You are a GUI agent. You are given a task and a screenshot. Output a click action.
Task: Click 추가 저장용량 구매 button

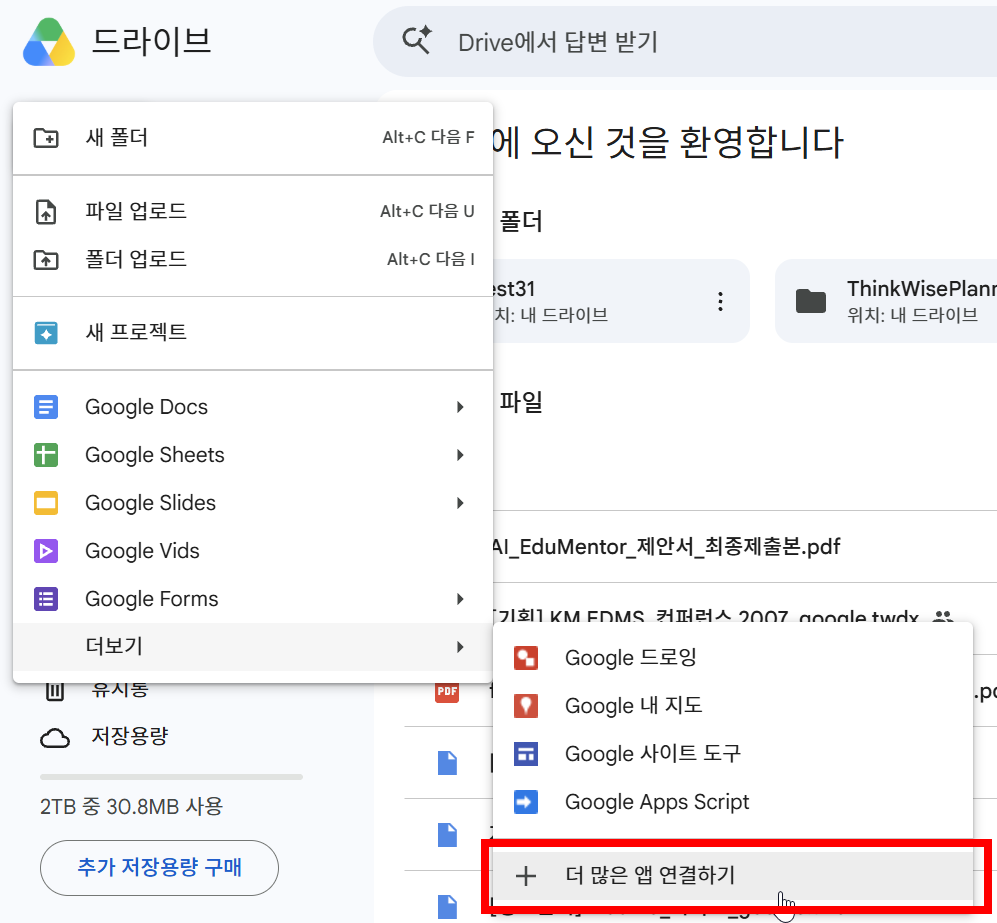(x=159, y=868)
